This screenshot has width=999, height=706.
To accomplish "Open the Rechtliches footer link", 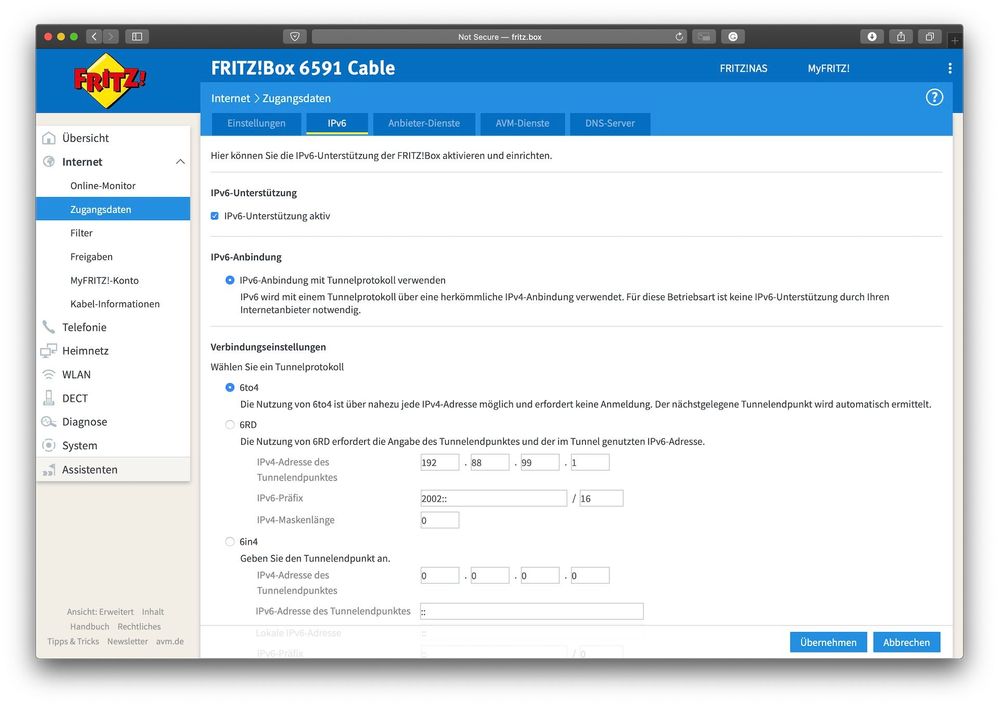I will (x=139, y=626).
